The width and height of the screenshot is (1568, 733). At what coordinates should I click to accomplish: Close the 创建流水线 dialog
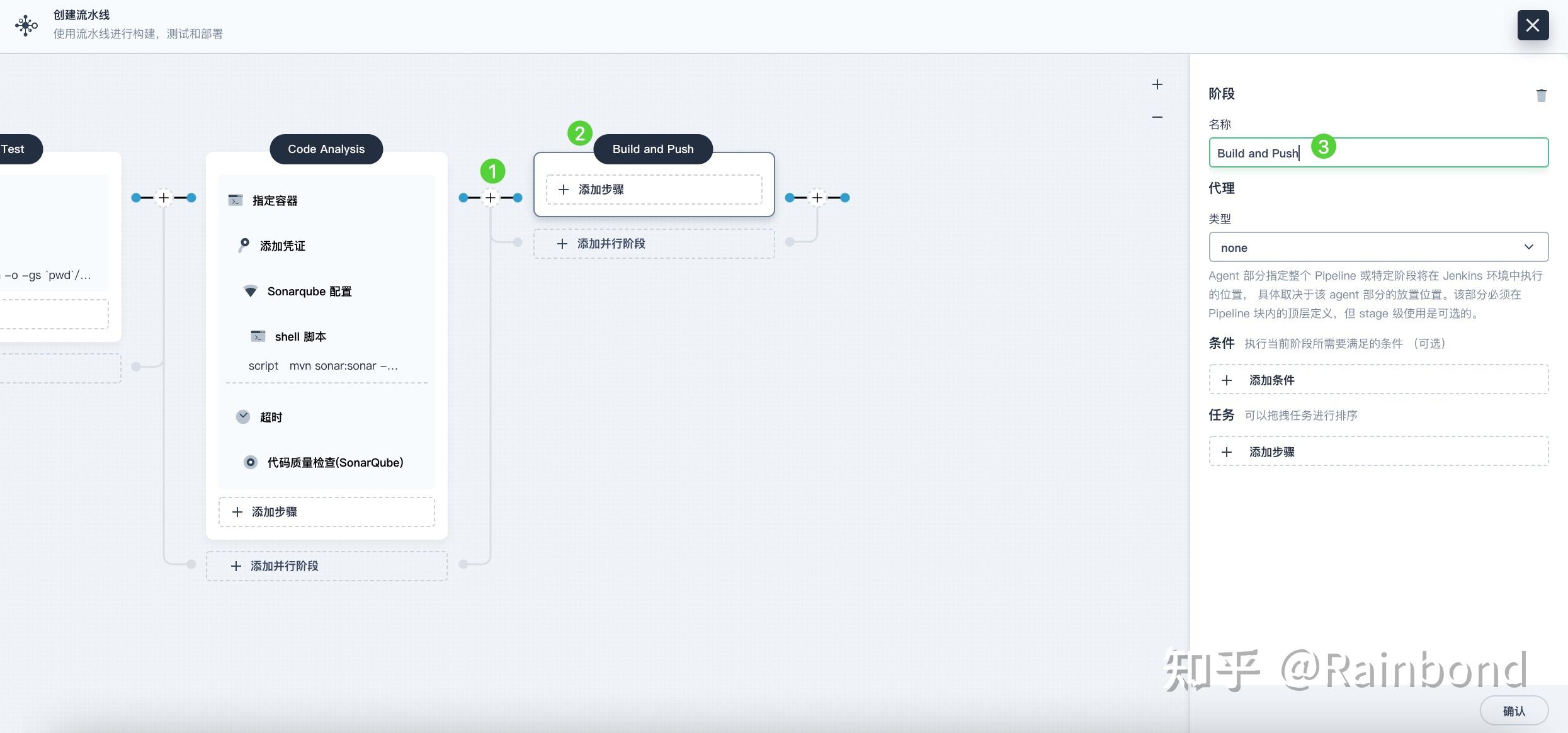pyautogui.click(x=1533, y=25)
